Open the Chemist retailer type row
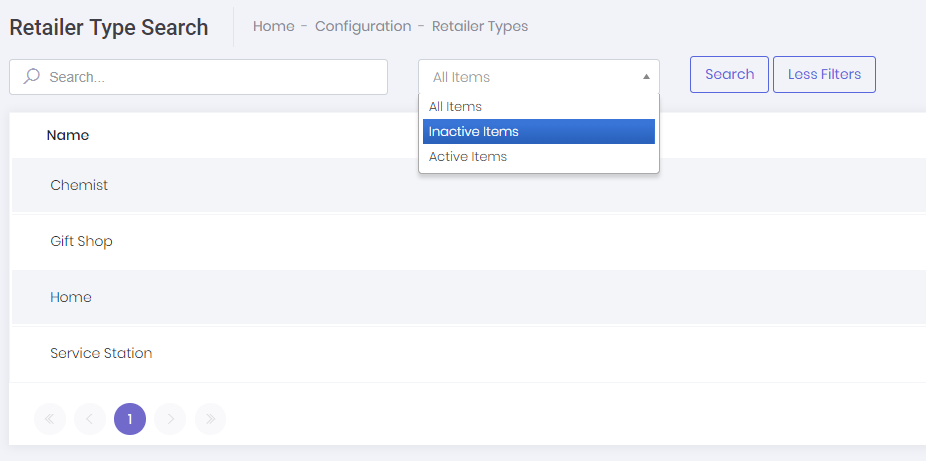The width and height of the screenshot is (926, 461). [x=79, y=185]
